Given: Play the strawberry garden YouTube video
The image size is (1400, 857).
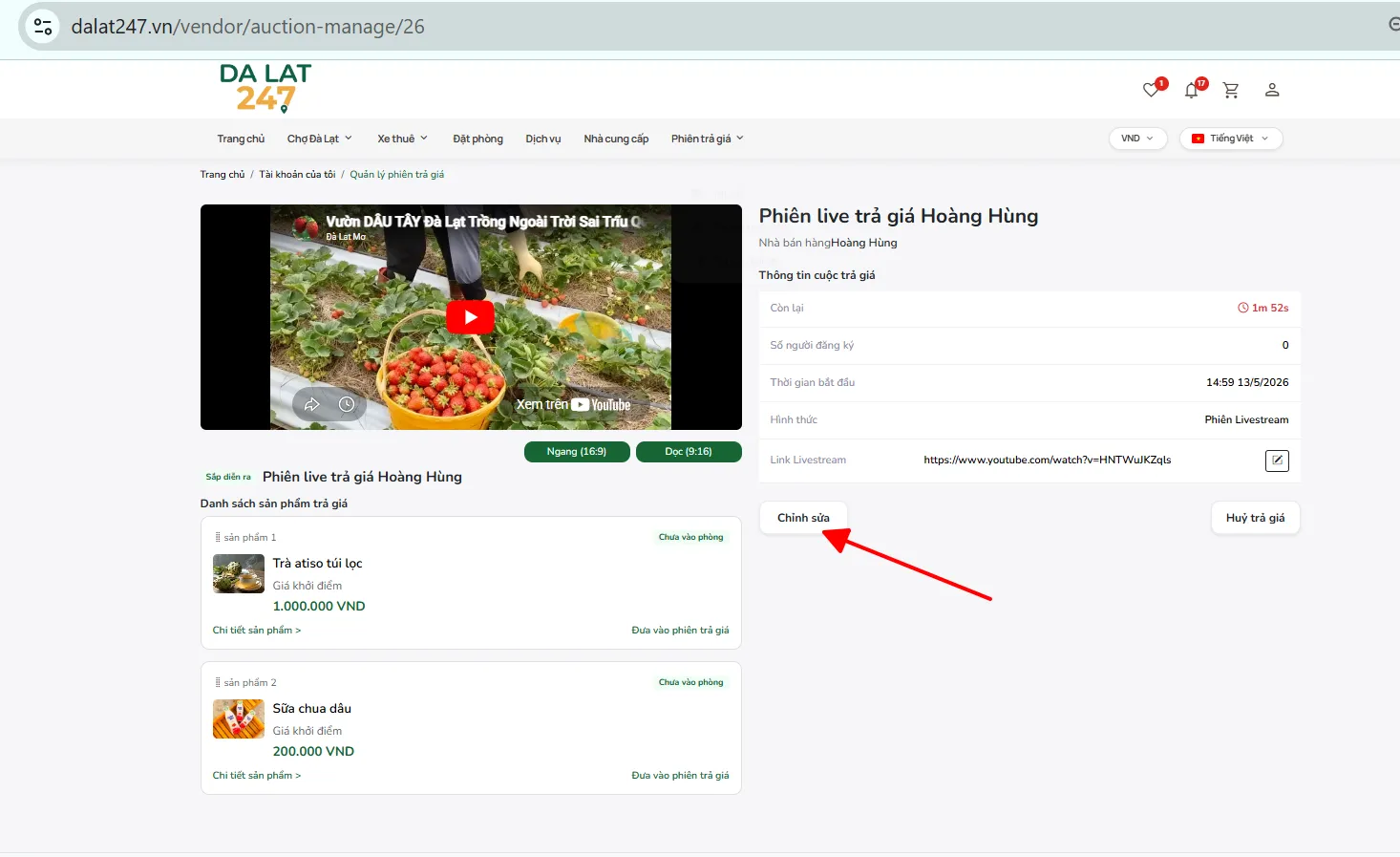Looking at the screenshot, I should click(470, 317).
